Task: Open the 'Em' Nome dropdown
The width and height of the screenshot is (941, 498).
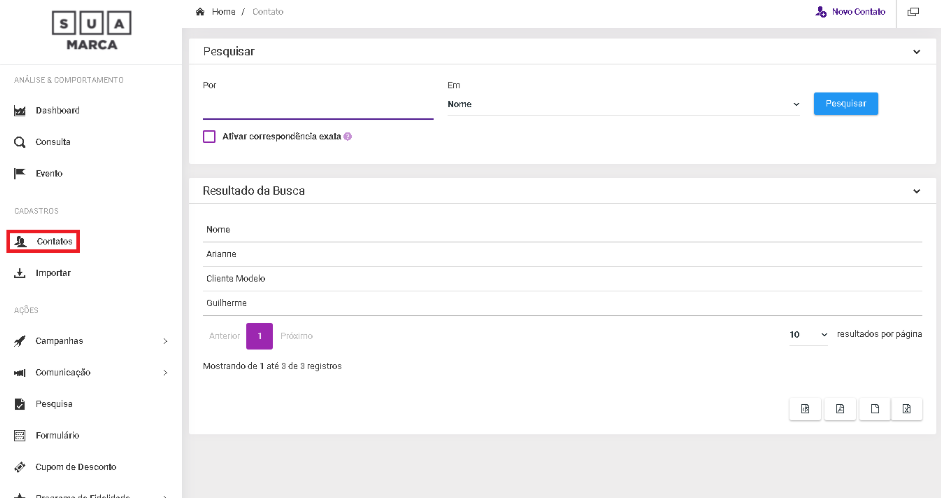Action: point(623,104)
